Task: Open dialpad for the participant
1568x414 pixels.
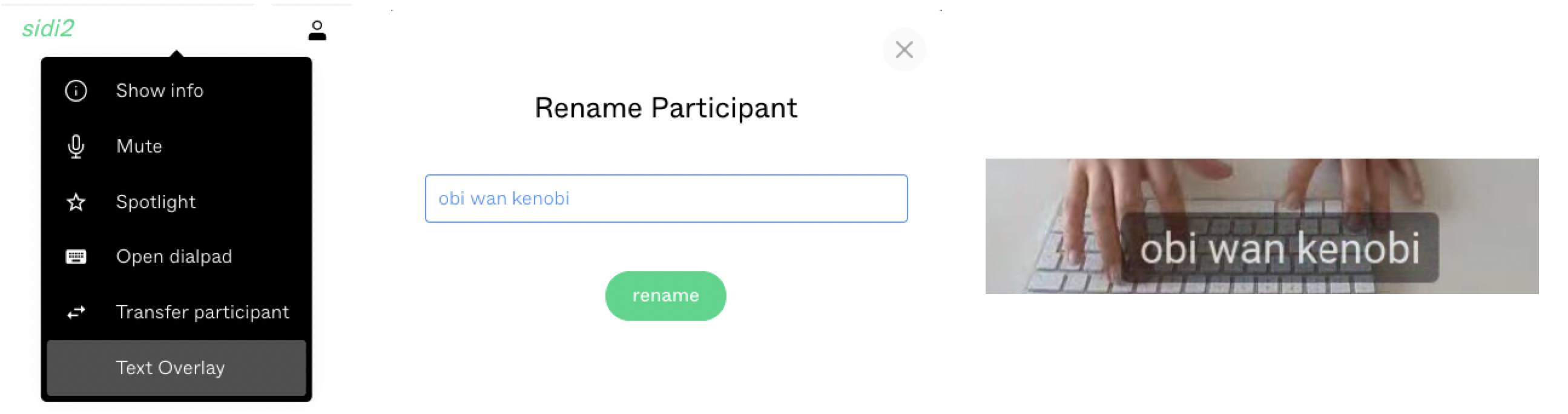Action: [174, 256]
